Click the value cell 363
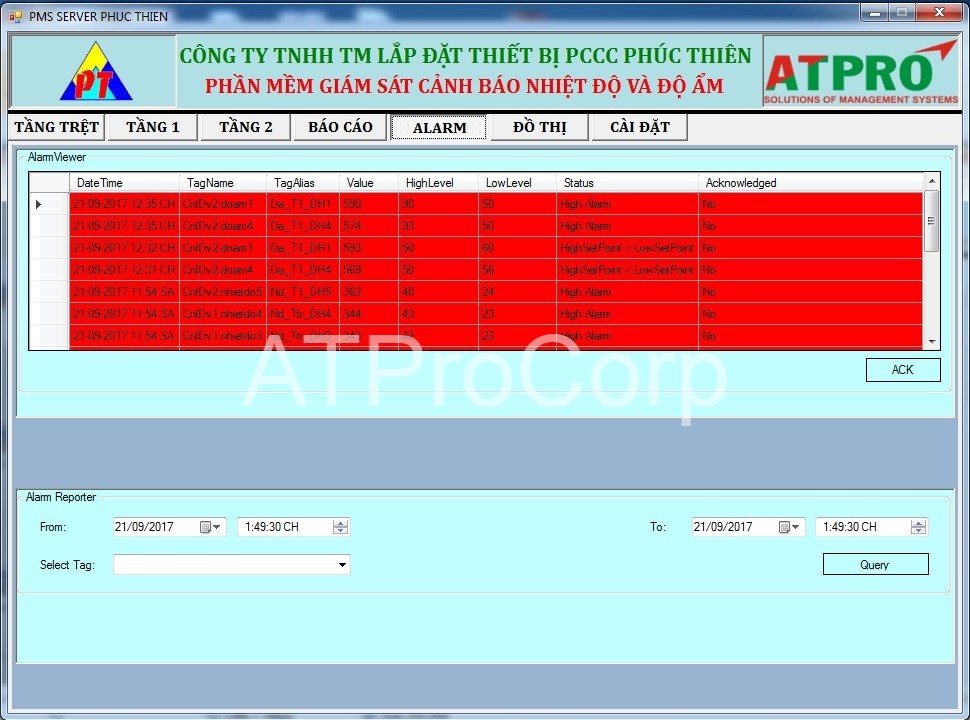The height and width of the screenshot is (720, 970). [369, 292]
